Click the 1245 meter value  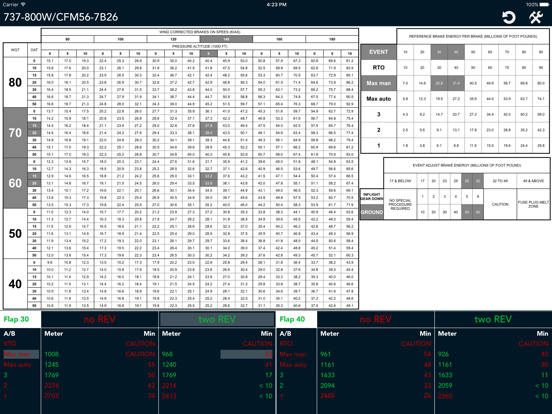(51, 365)
